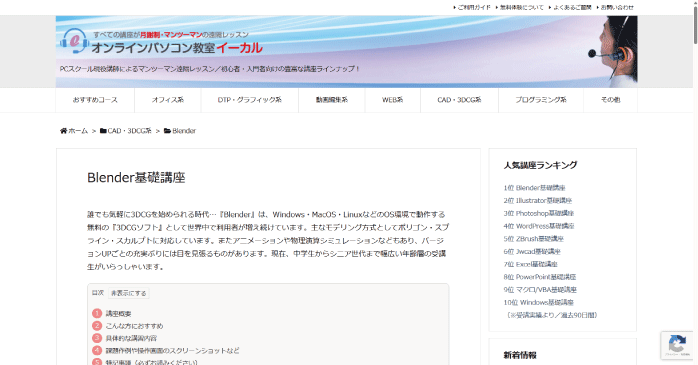Click the 人気講座ランキング heading
This screenshot has height=365, width=698.
pyautogui.click(x=540, y=165)
